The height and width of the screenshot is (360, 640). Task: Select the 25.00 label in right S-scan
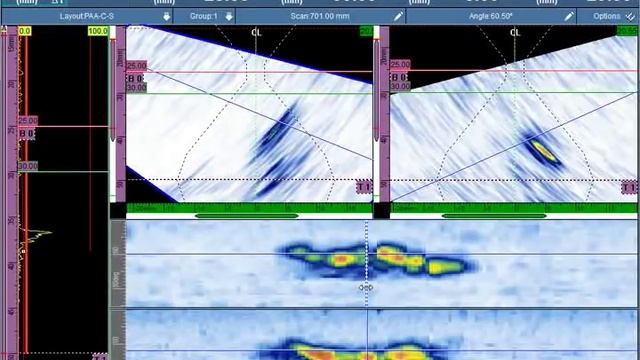tap(400, 64)
